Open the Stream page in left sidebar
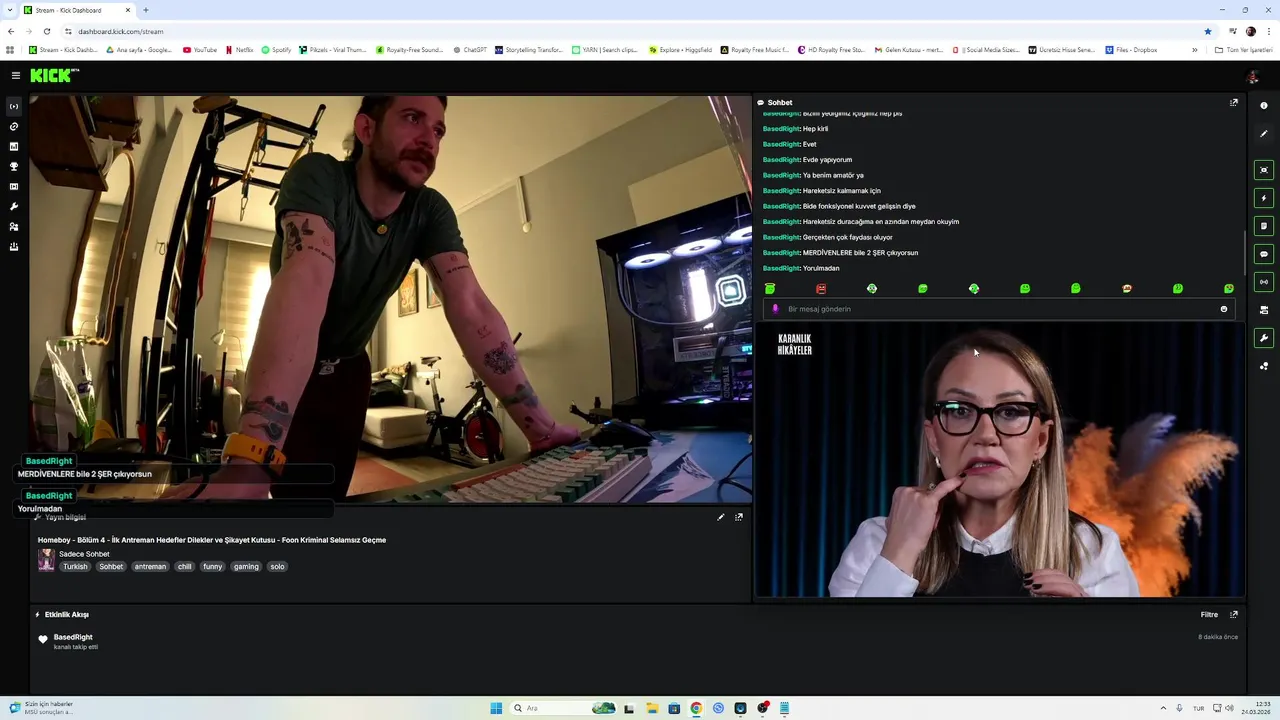Image resolution: width=1280 pixels, height=720 pixels. point(14,106)
